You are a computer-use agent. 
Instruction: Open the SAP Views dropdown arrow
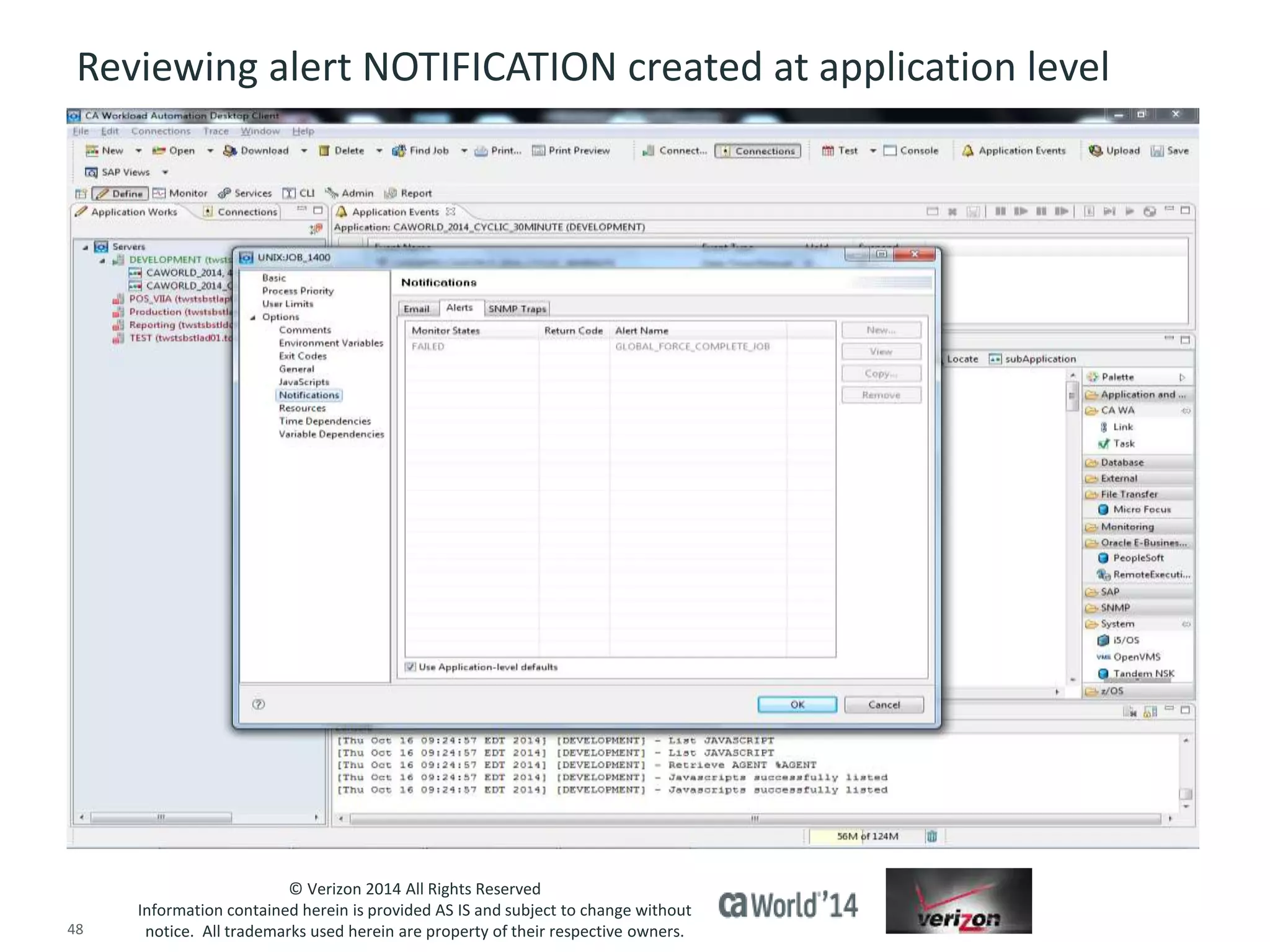pos(165,172)
